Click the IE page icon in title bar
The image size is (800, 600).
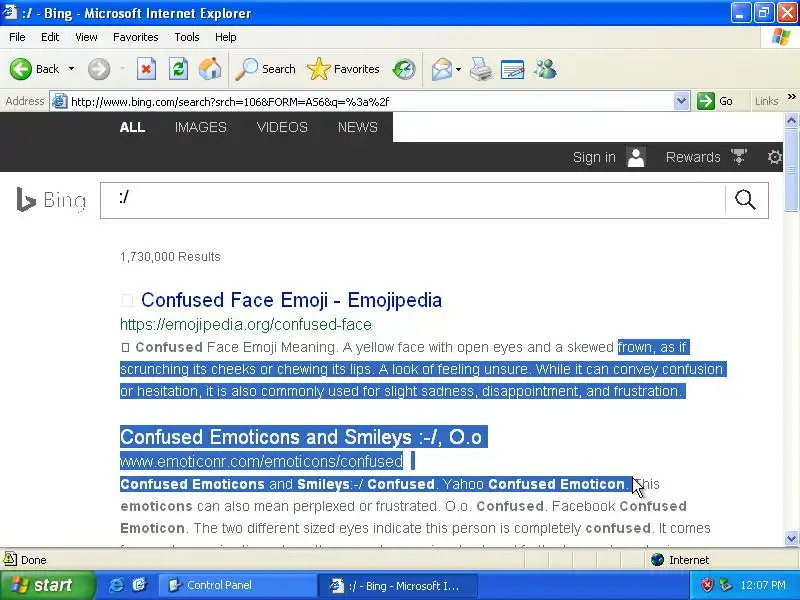pos(10,12)
